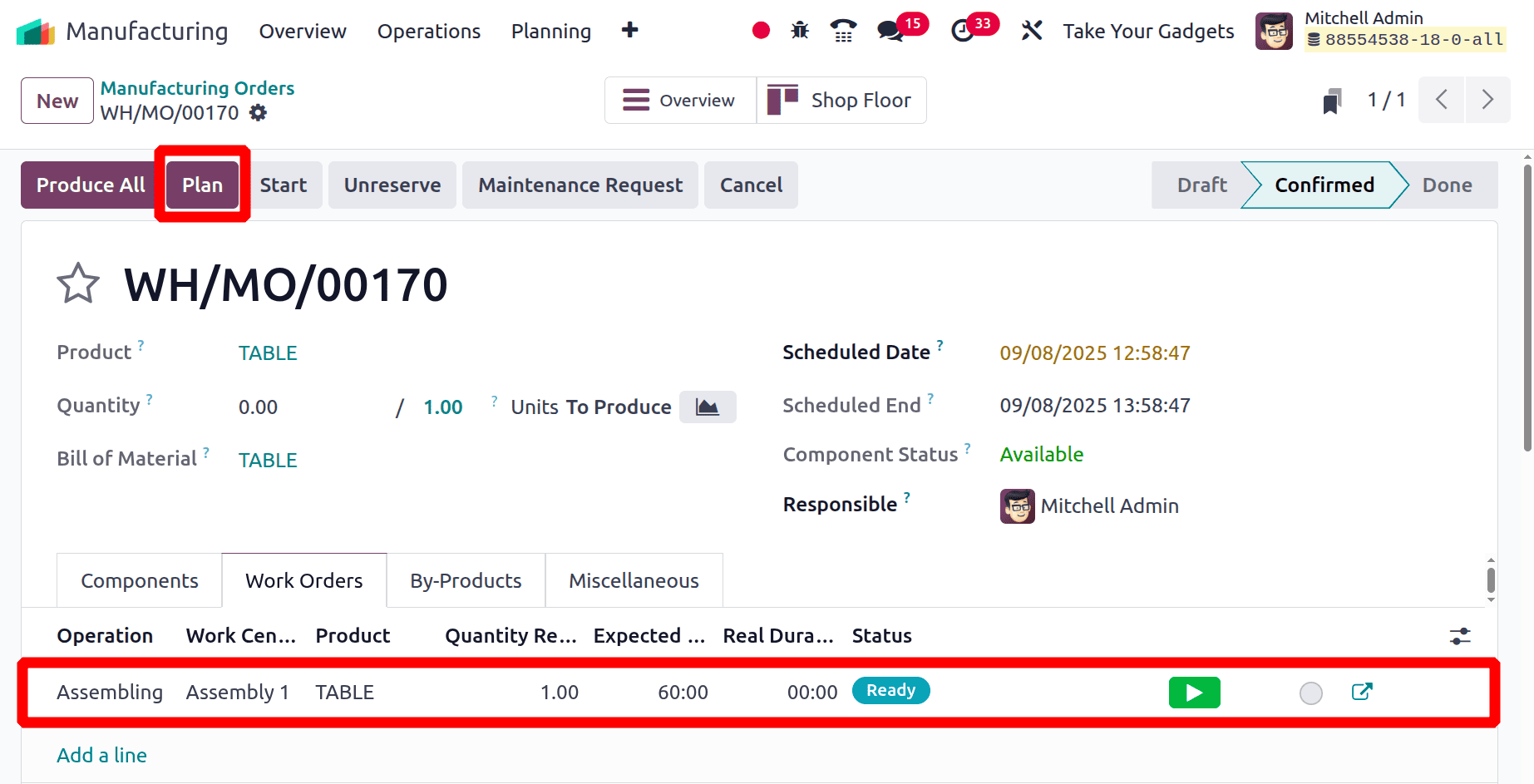Open the TABLE Bill of Material link

pyautogui.click(x=268, y=461)
